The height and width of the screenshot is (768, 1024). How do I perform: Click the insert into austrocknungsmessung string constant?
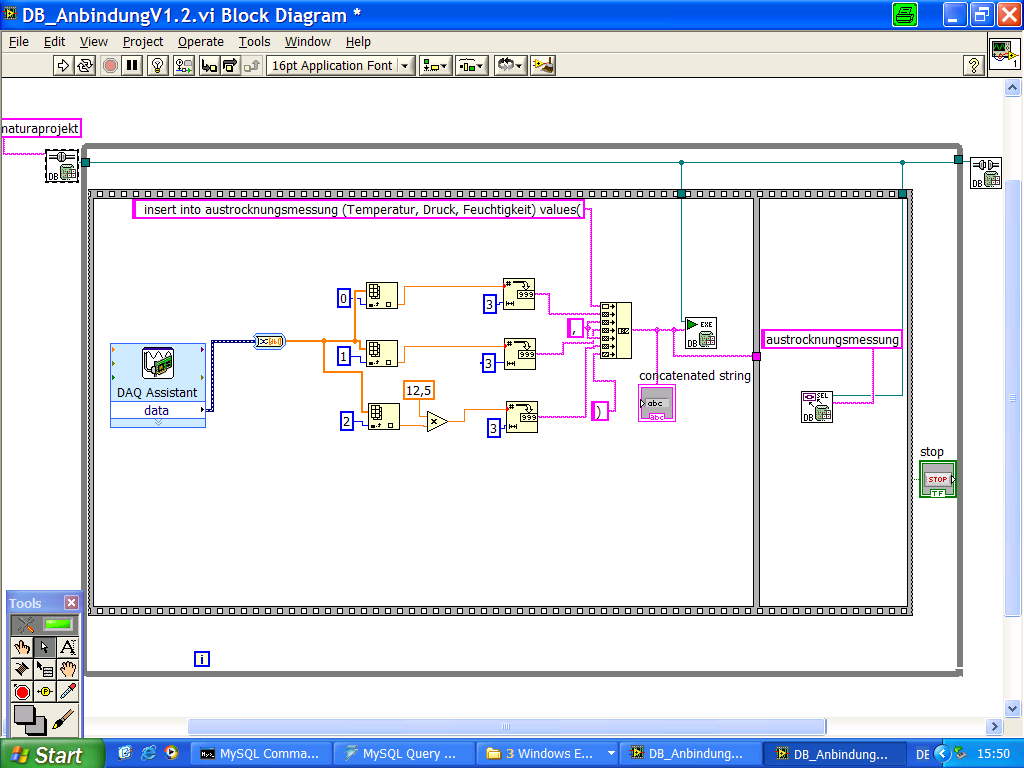(x=359, y=210)
